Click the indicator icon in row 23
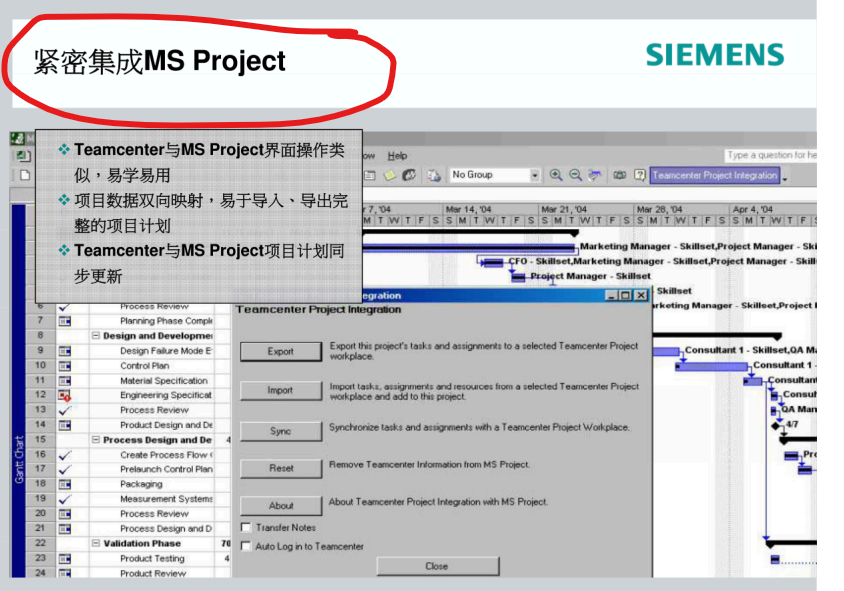This screenshot has height=591, width=844. 65,559
